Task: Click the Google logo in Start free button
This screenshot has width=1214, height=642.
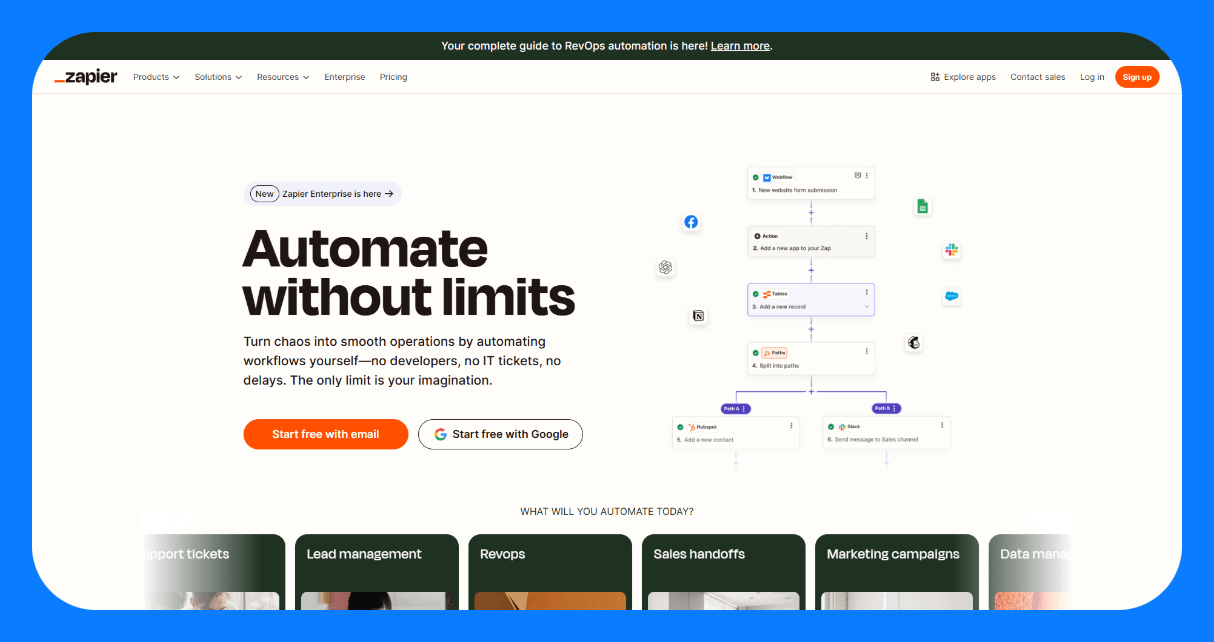Action: 440,434
